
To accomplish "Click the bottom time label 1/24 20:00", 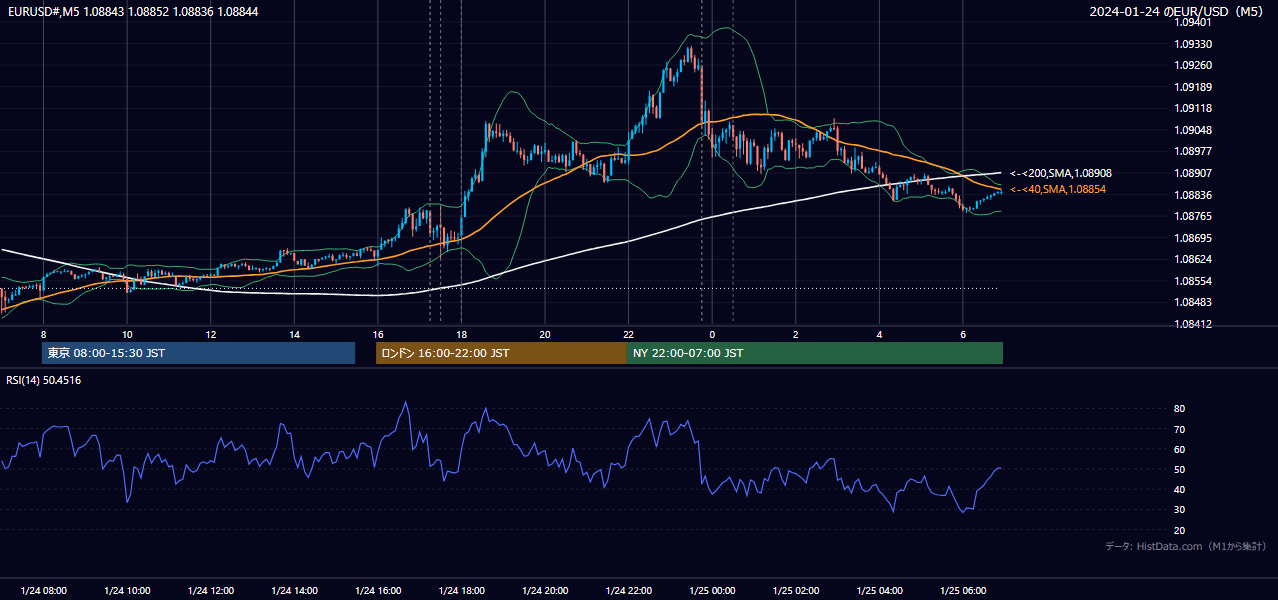I will [545, 591].
